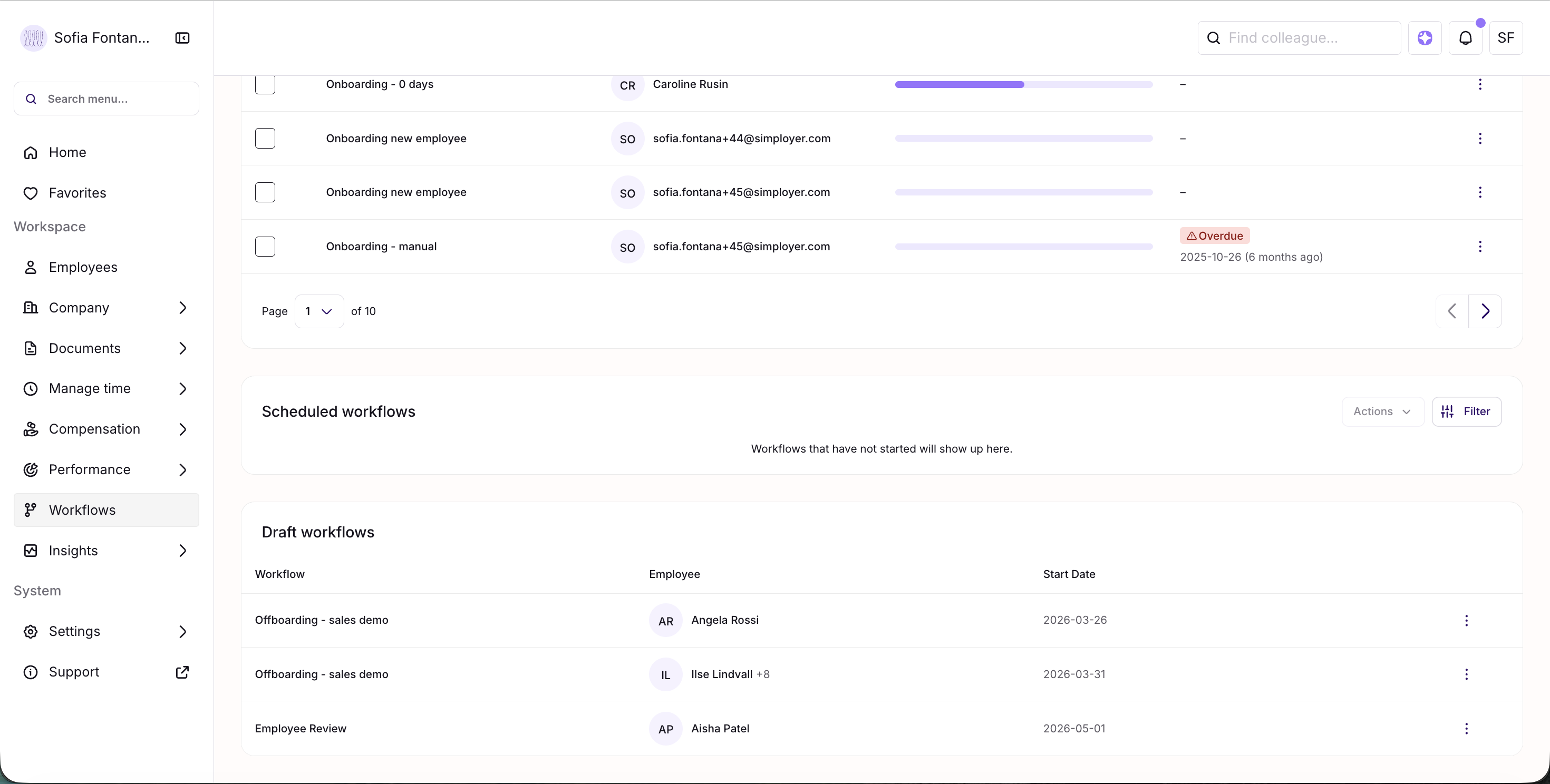The height and width of the screenshot is (784, 1550).
Task: Open the Home menu item
Action: 67,153
